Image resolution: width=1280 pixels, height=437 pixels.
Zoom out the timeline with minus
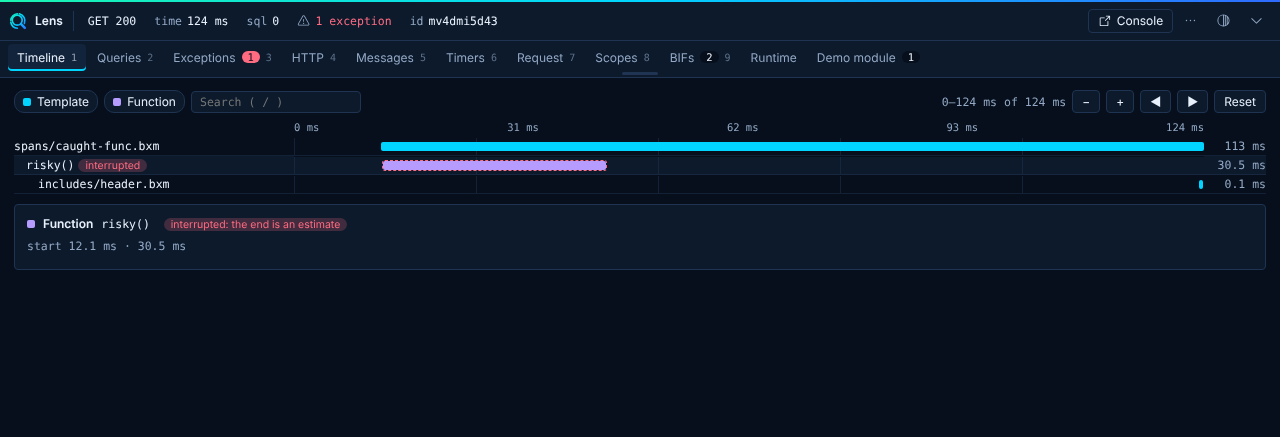pyautogui.click(x=1086, y=102)
